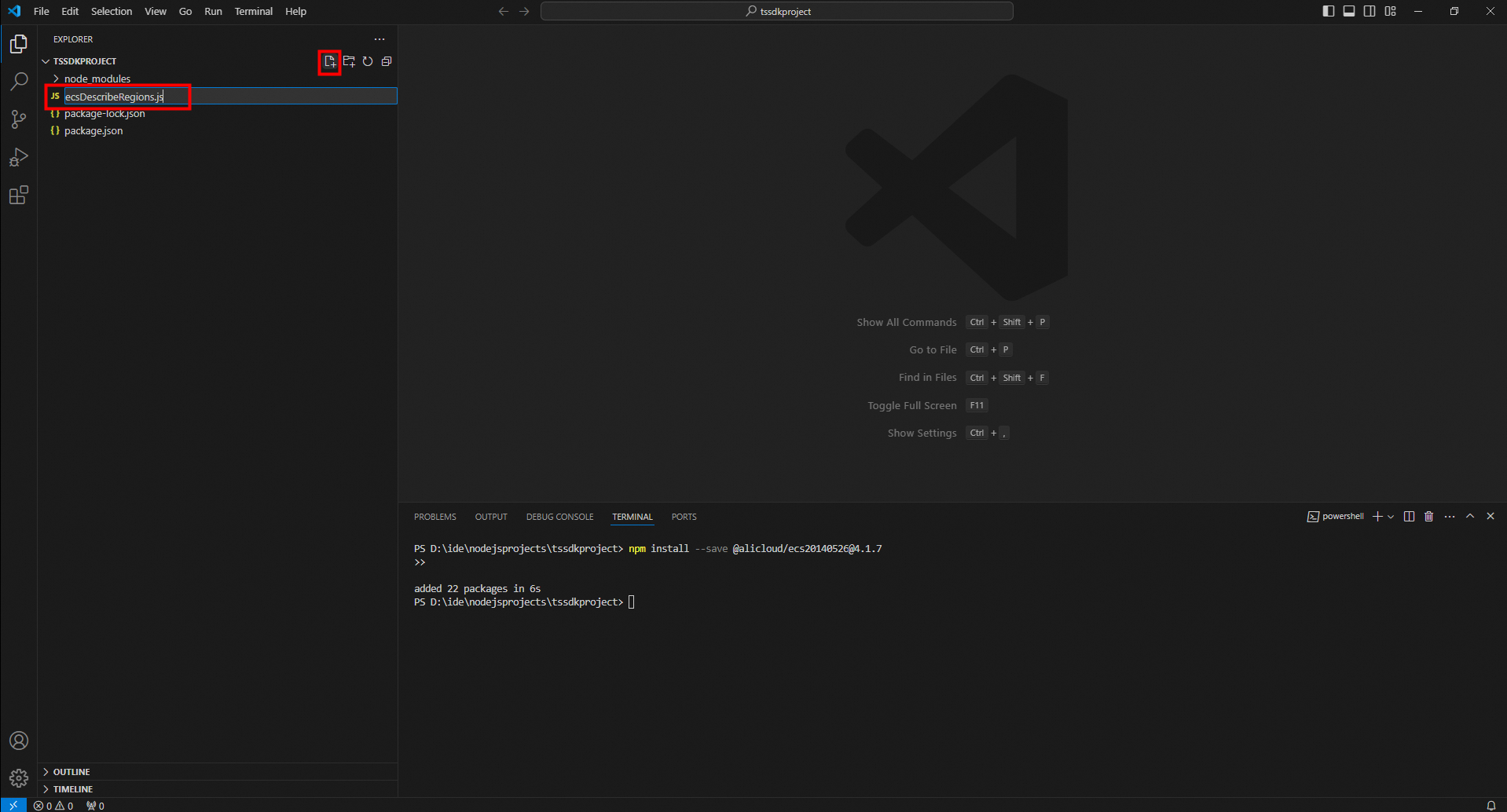Click the VS Code logo menu icon

tap(14, 11)
